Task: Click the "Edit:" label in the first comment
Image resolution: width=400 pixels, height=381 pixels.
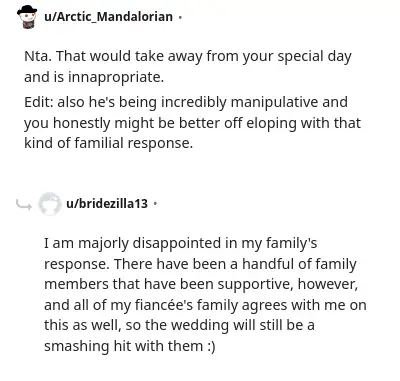Action: pyautogui.click(x=39, y=102)
